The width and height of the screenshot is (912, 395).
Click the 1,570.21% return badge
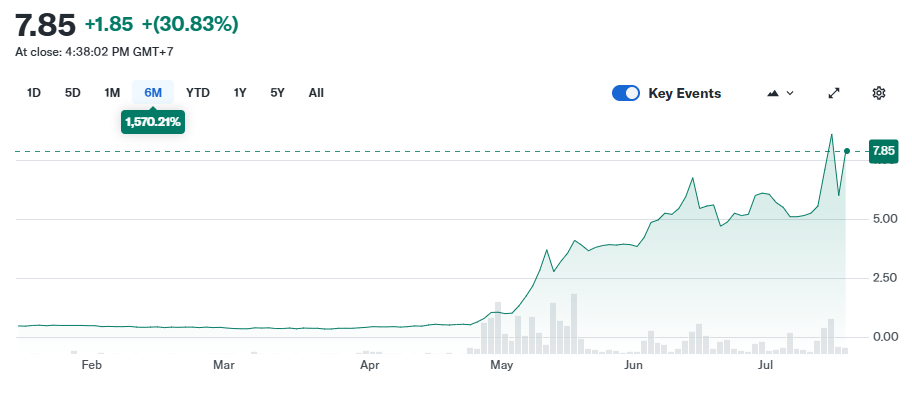click(153, 122)
